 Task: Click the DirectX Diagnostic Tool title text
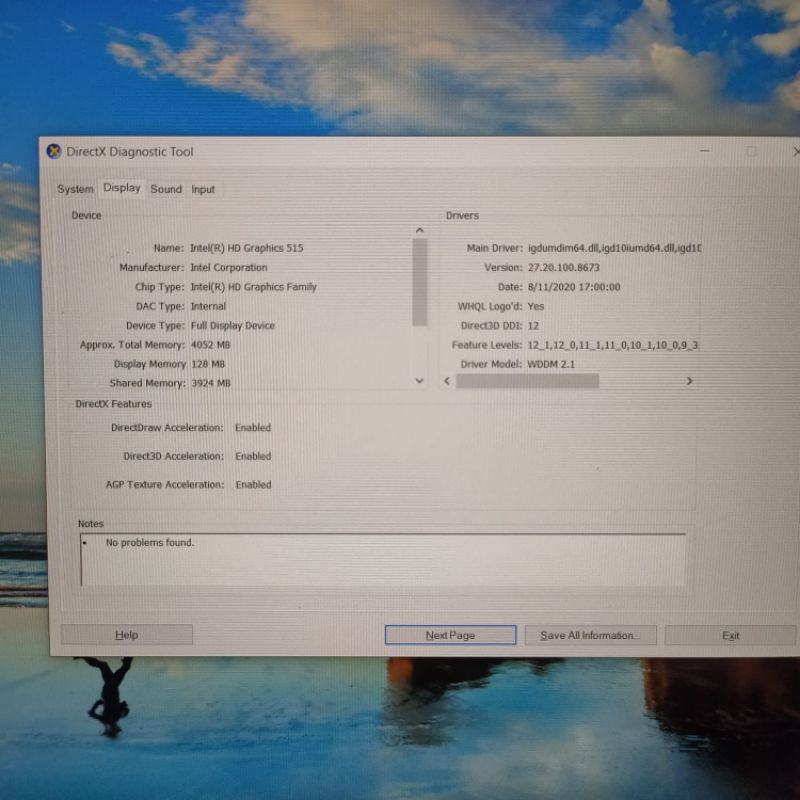point(130,152)
